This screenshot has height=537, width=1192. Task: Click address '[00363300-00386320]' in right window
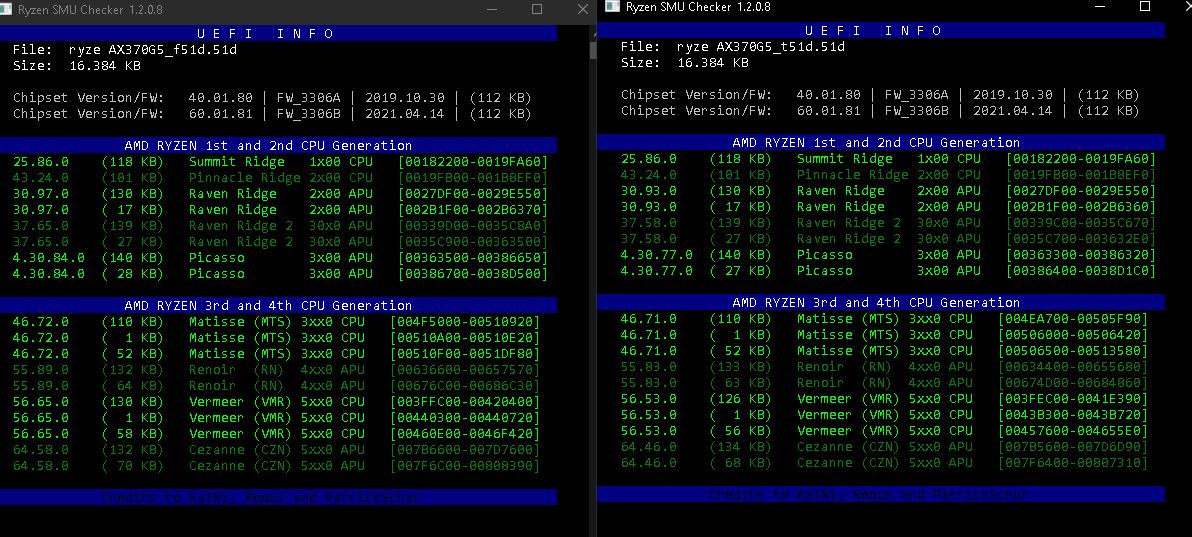(x=1081, y=254)
